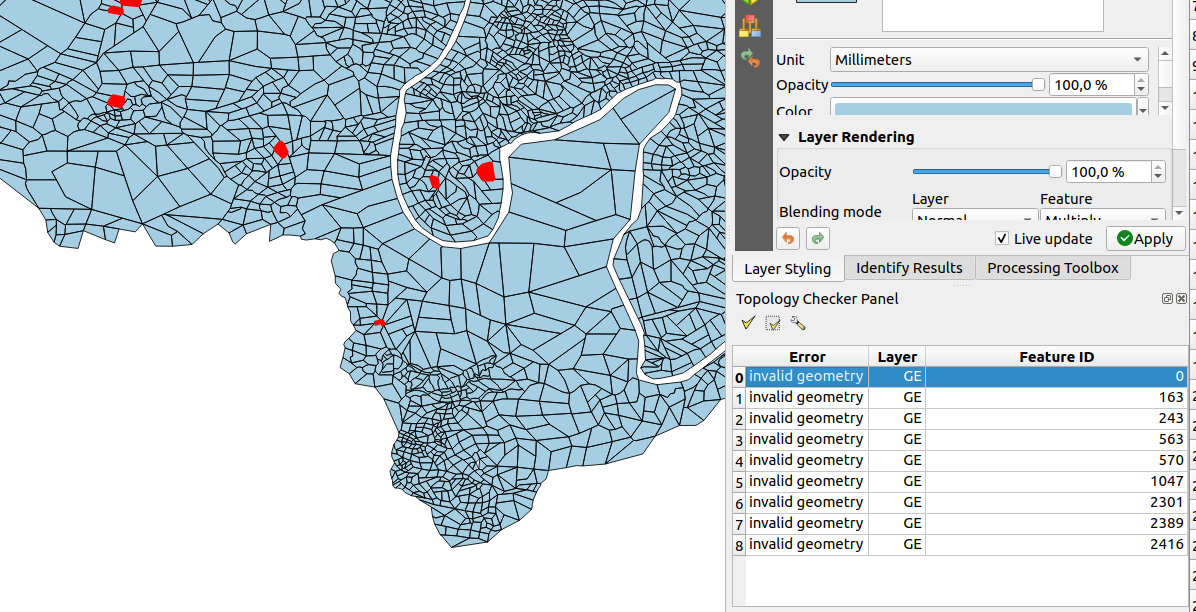The image size is (1196, 612).
Task: Collapse the Layer Rendering section
Action: [785, 137]
